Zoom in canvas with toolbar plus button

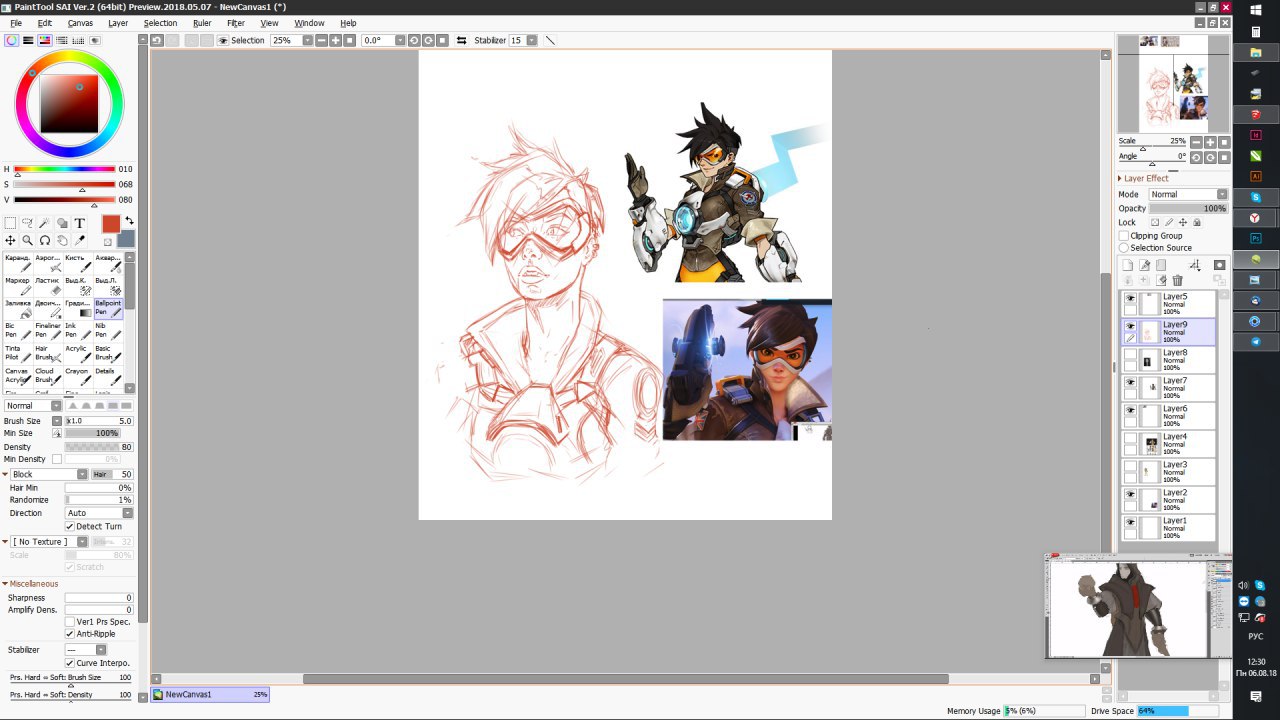335,40
